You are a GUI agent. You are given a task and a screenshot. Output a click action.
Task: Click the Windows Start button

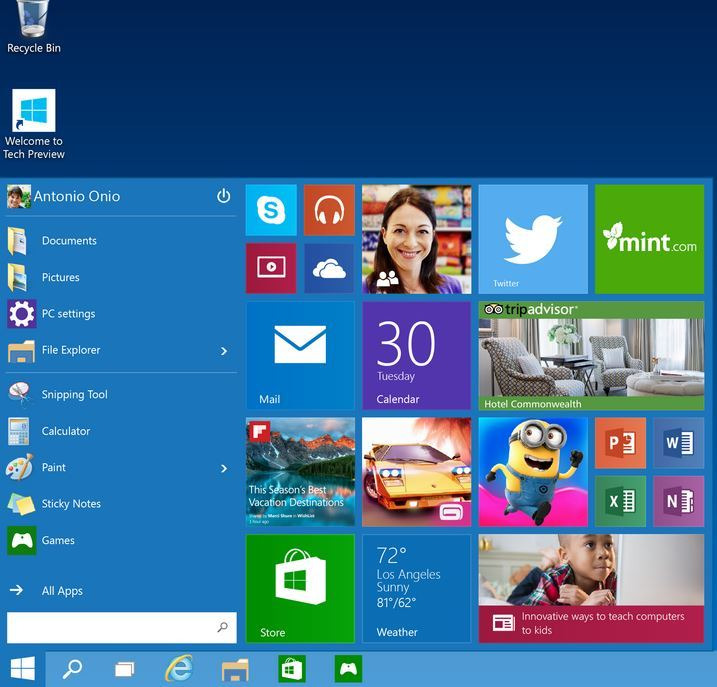22,669
